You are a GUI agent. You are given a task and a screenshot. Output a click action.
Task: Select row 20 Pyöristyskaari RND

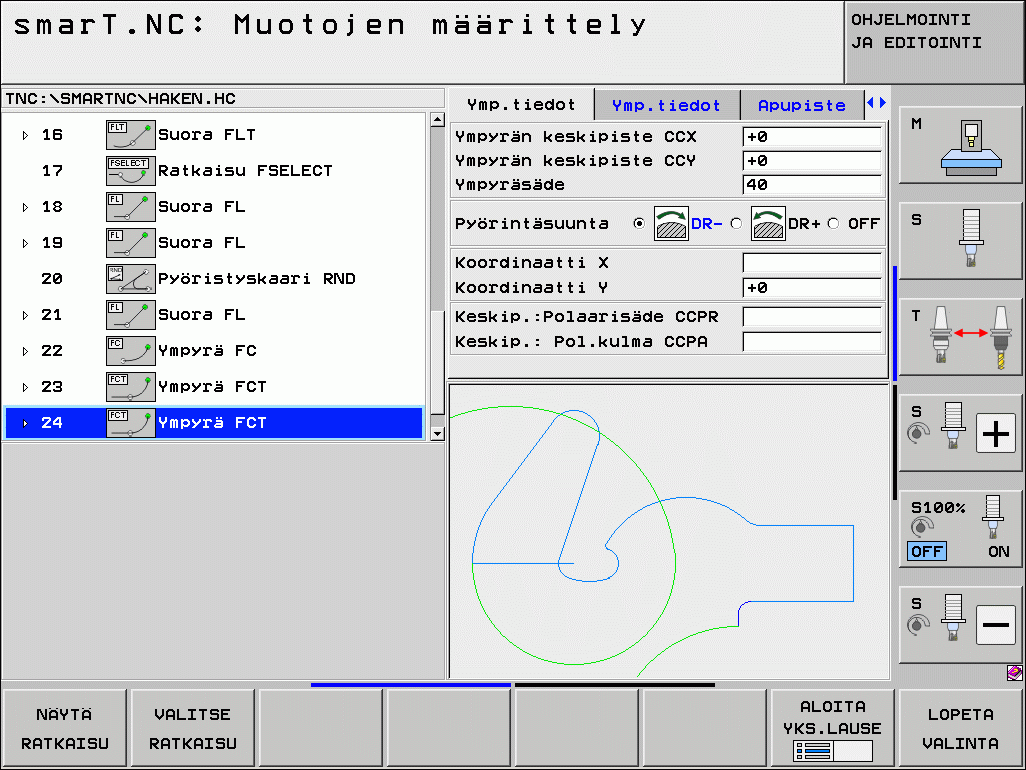click(x=215, y=279)
